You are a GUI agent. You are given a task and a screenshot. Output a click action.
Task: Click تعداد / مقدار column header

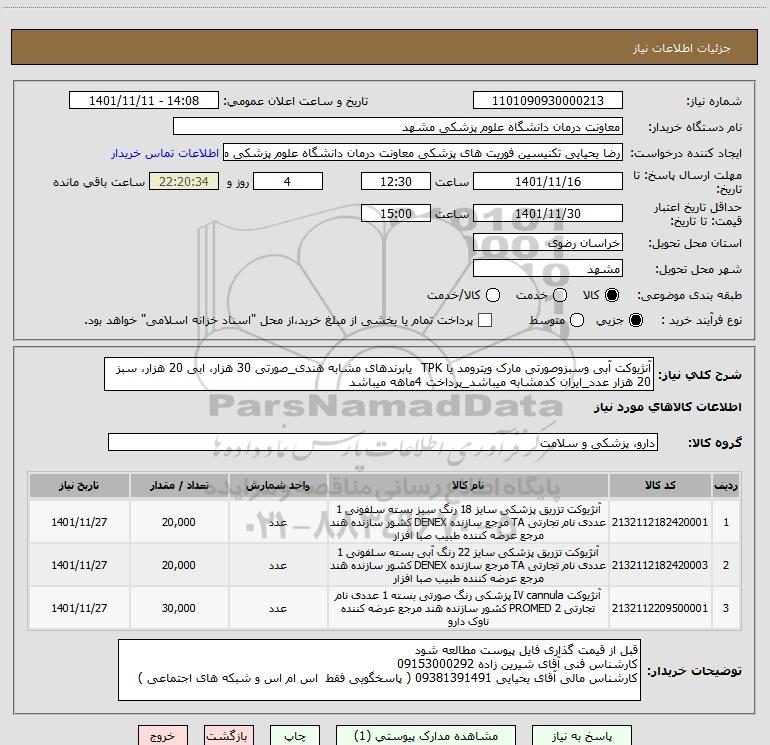pyautogui.click(x=179, y=486)
